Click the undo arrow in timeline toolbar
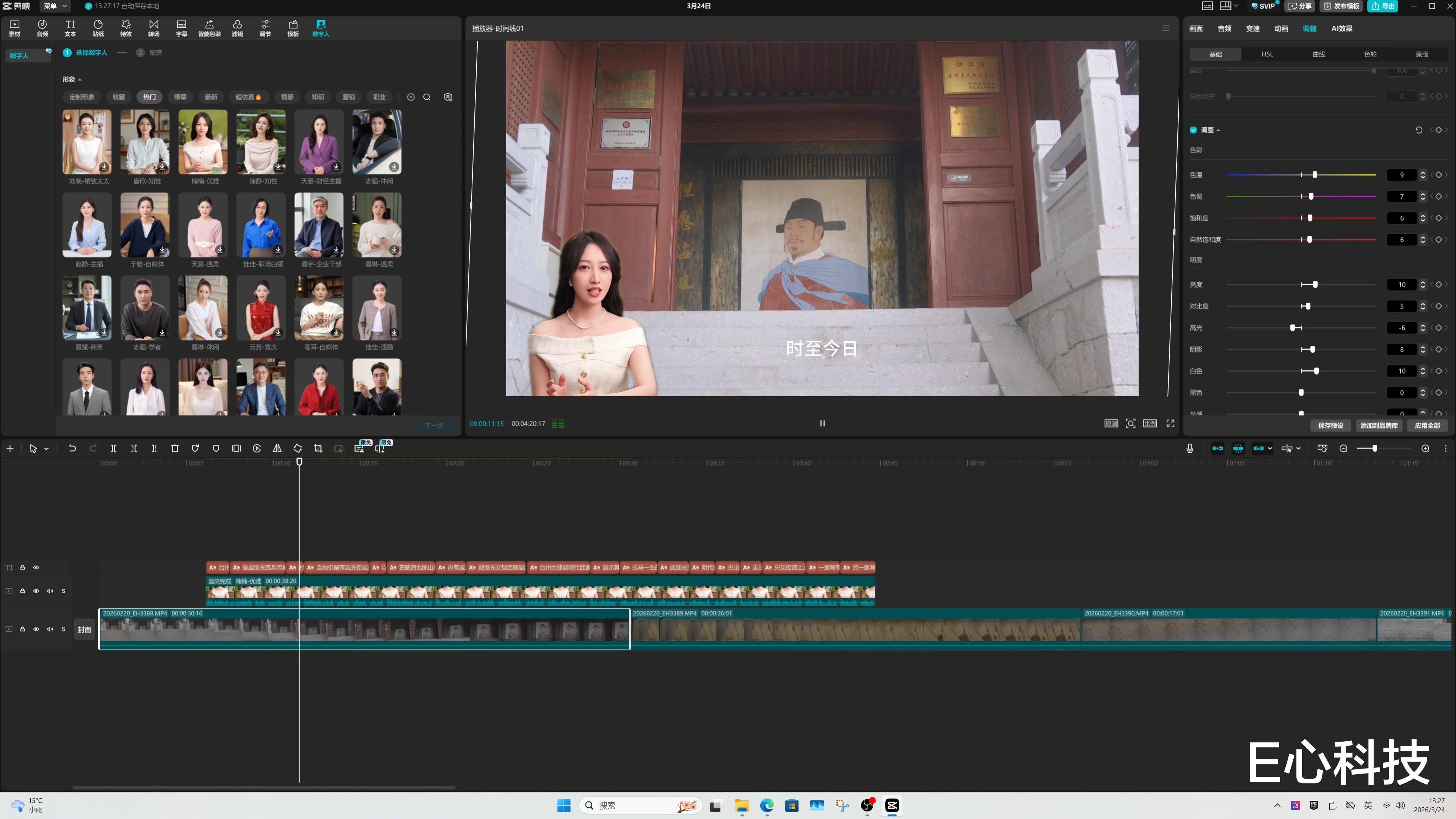The image size is (1456, 819). coord(72,448)
